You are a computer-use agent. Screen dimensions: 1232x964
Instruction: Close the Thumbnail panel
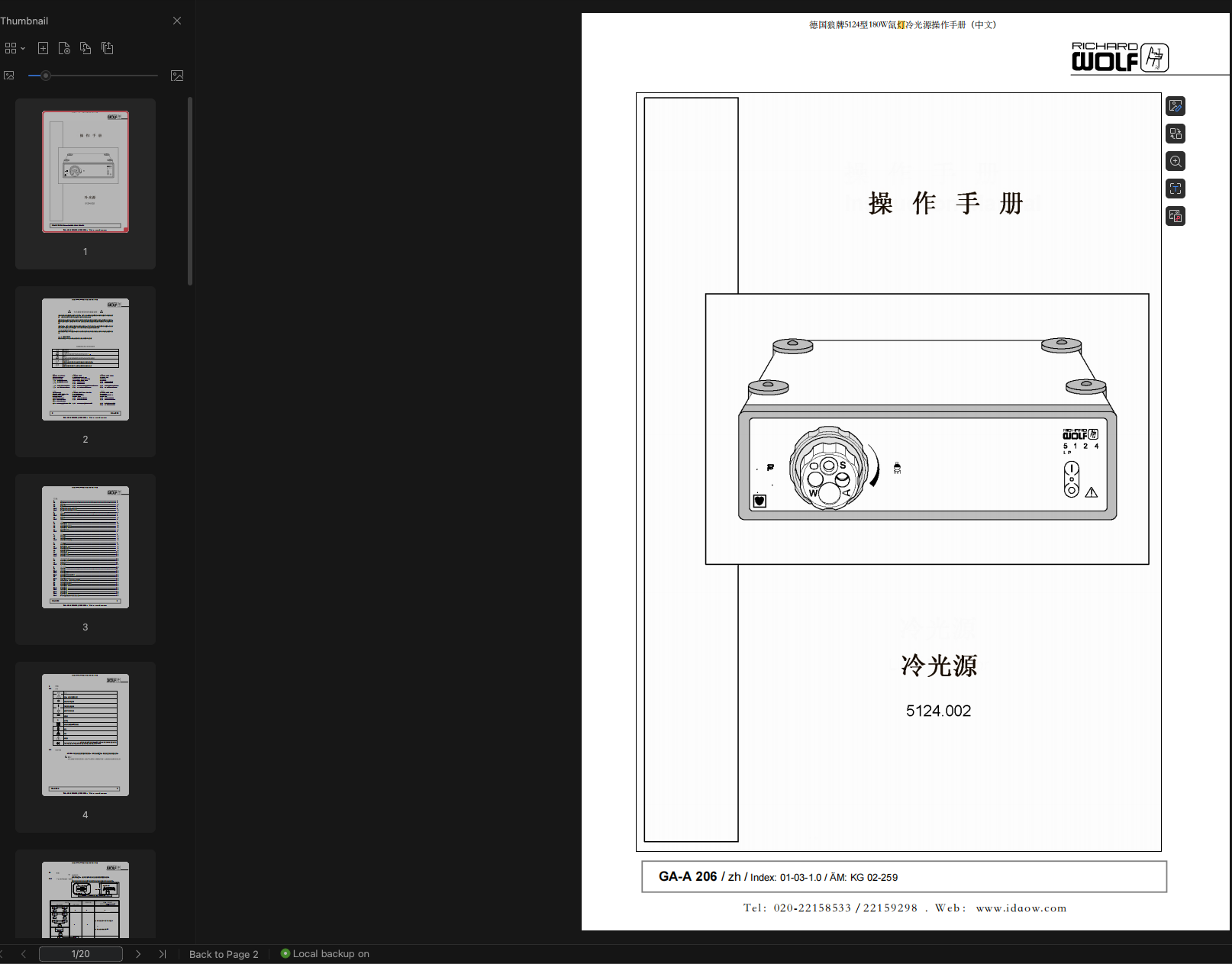pyautogui.click(x=177, y=21)
